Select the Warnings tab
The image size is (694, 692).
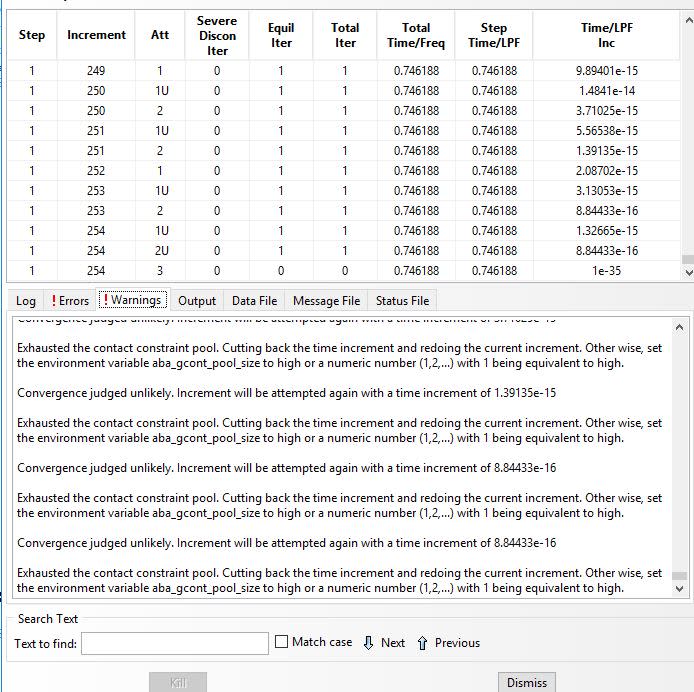coord(133,300)
